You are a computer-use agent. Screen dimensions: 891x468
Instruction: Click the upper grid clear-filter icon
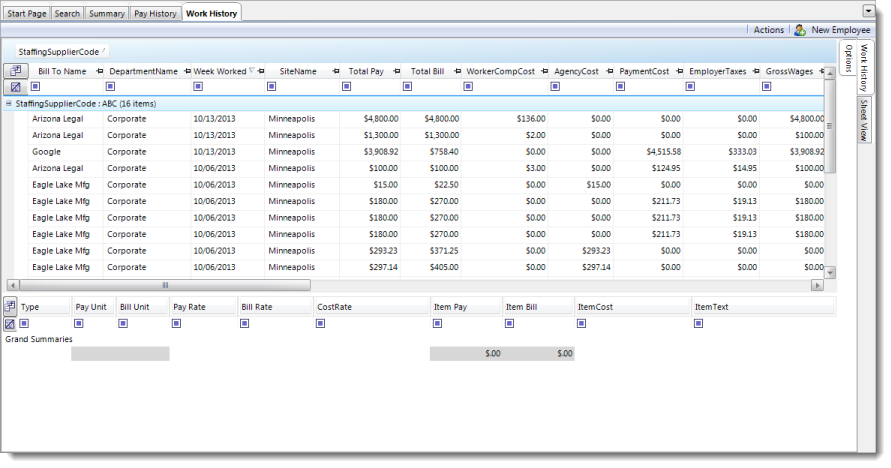point(15,87)
